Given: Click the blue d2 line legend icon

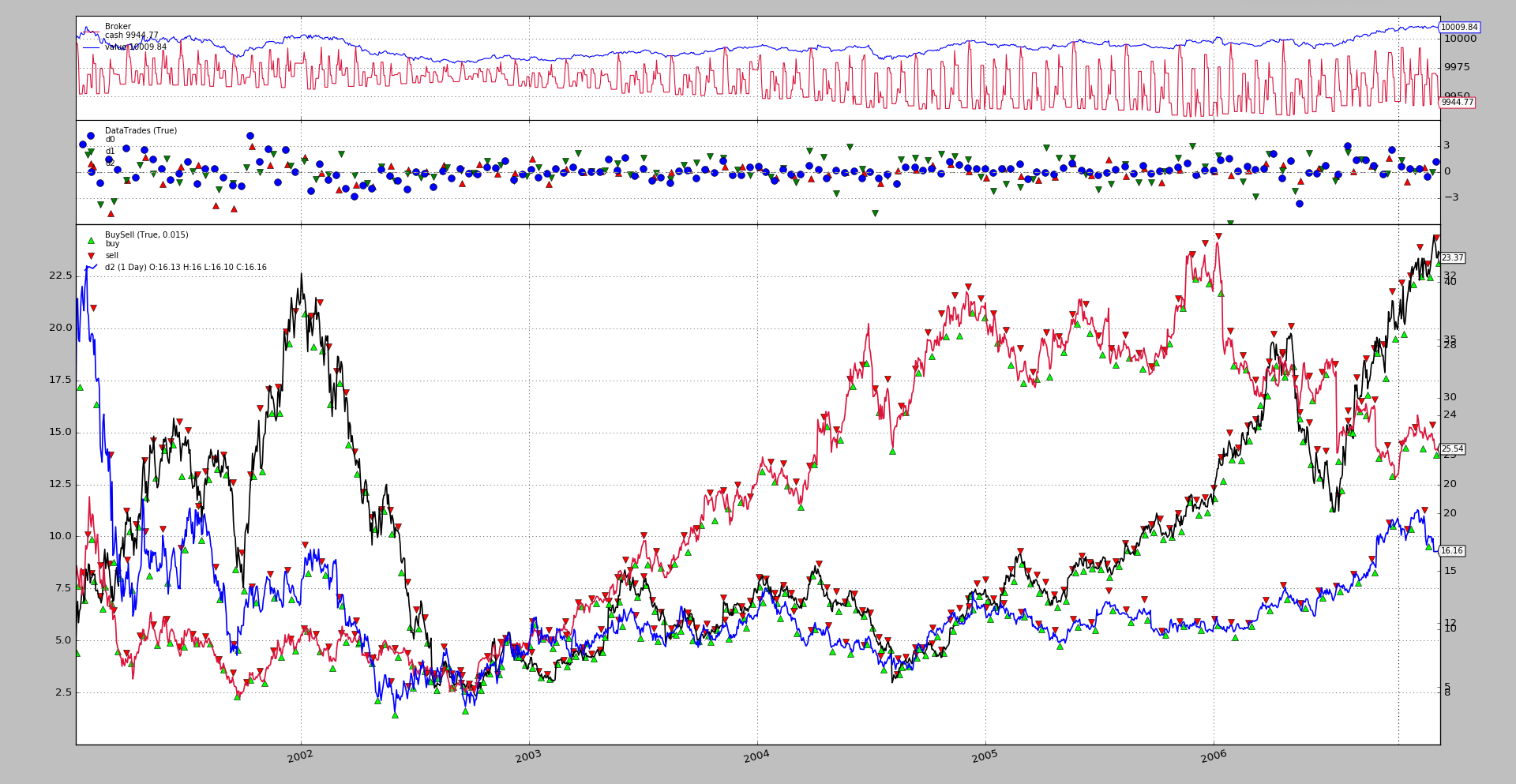Looking at the screenshot, I should [91, 268].
